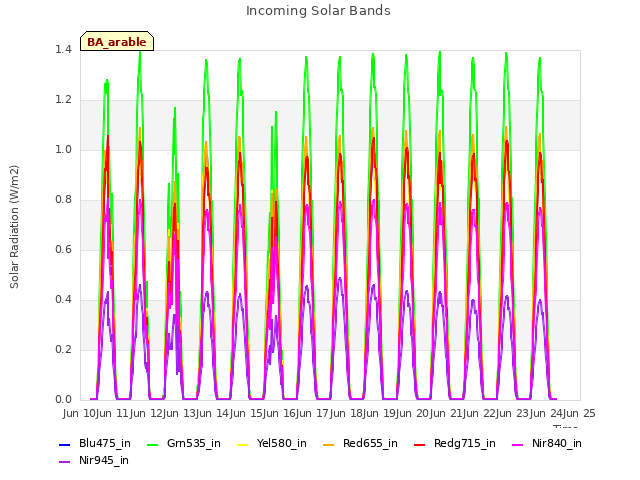This screenshot has width=640, height=480.
Task: Click the Nir840_in legend label
Action: [557, 444]
